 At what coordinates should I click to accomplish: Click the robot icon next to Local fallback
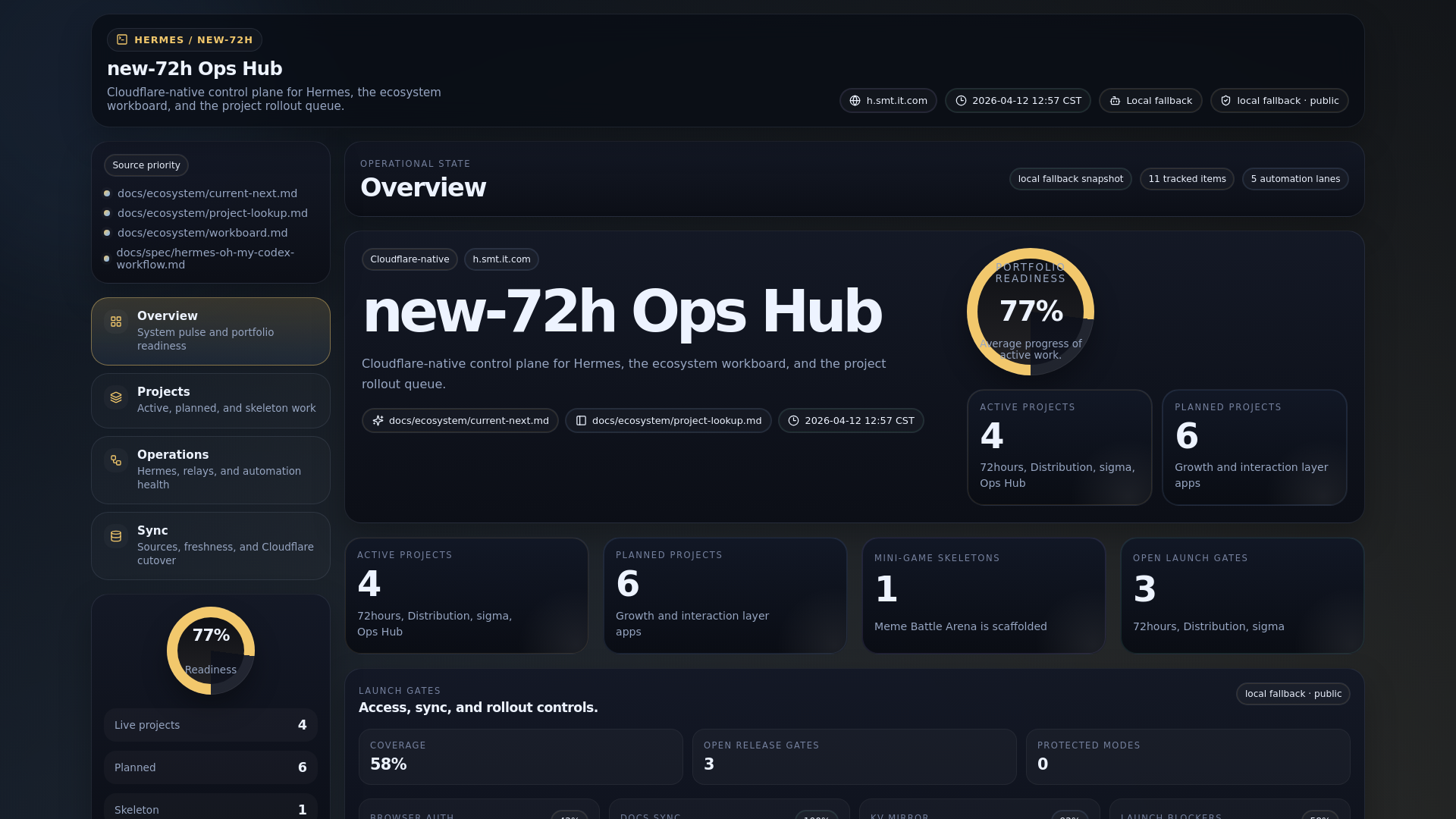1115,101
